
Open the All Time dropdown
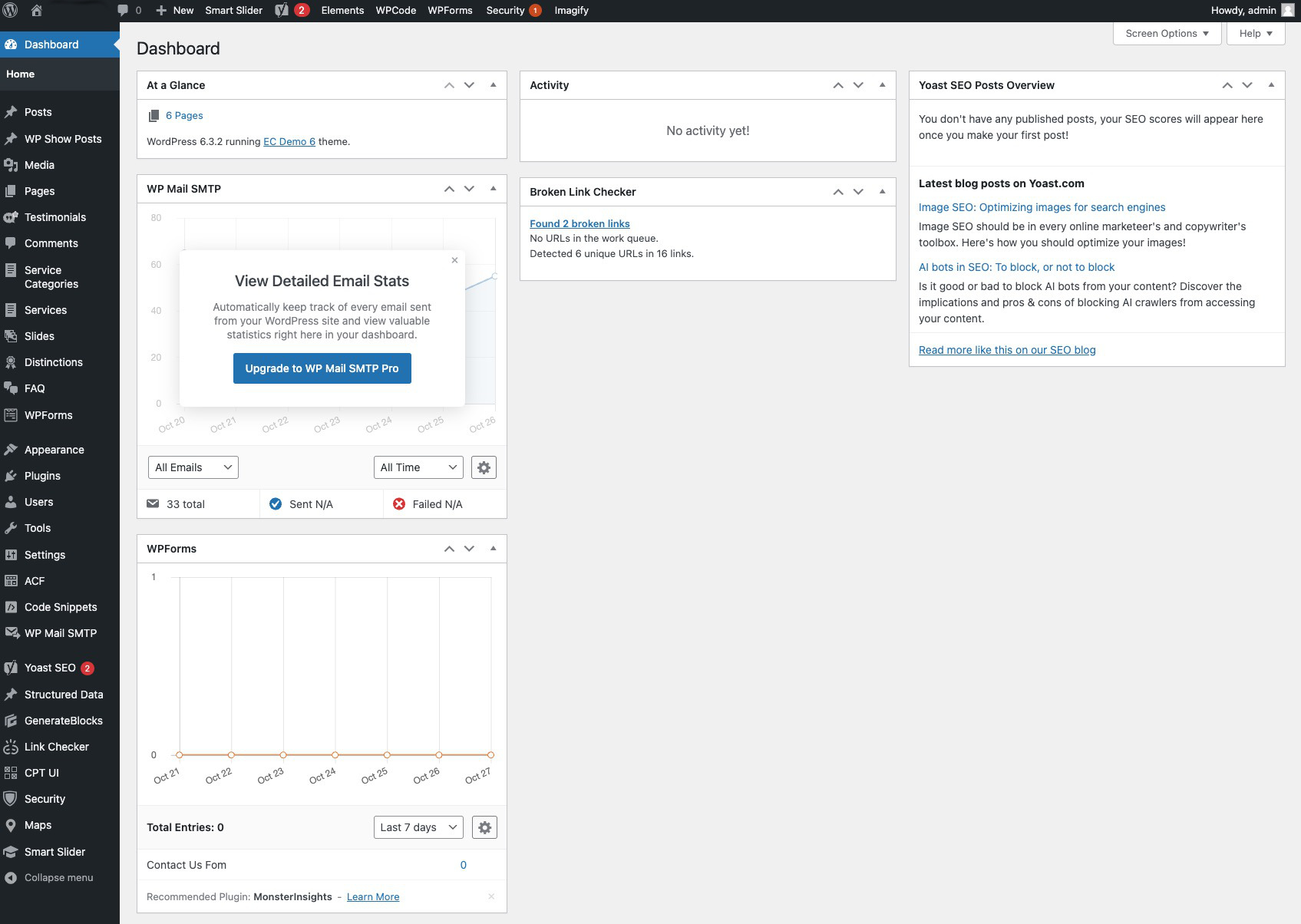click(418, 467)
